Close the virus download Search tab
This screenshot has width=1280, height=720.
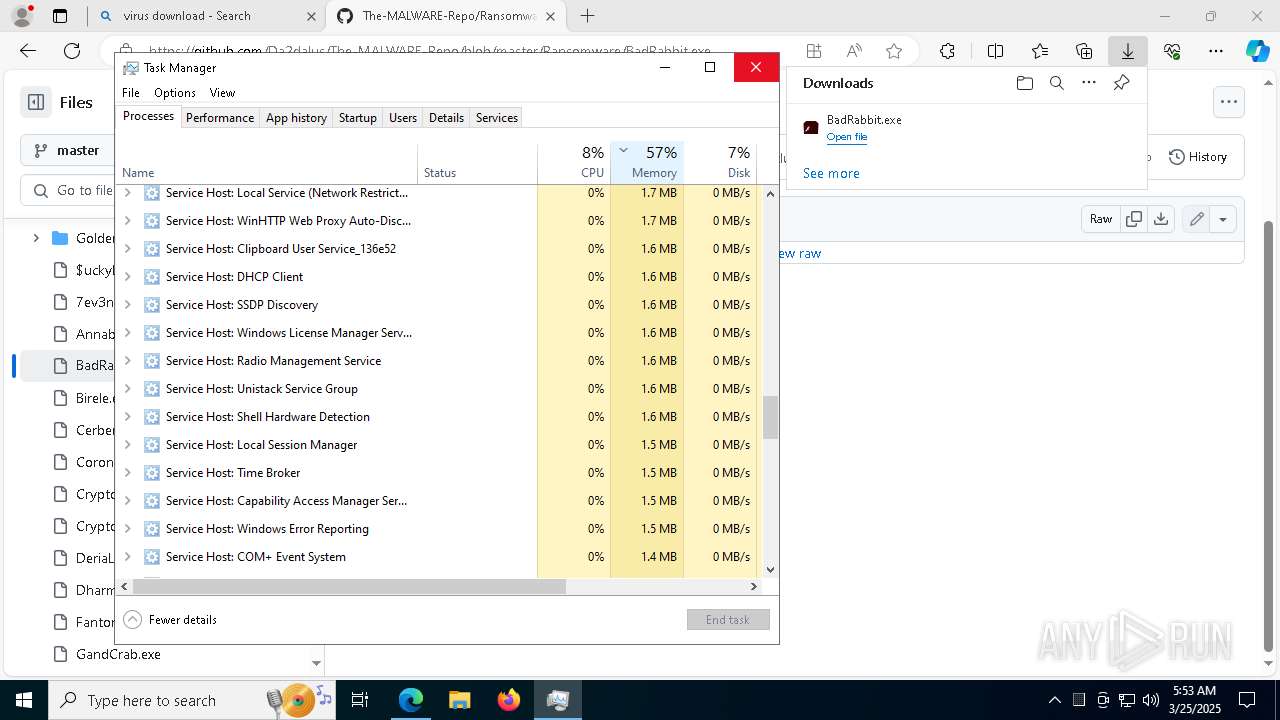point(311,16)
